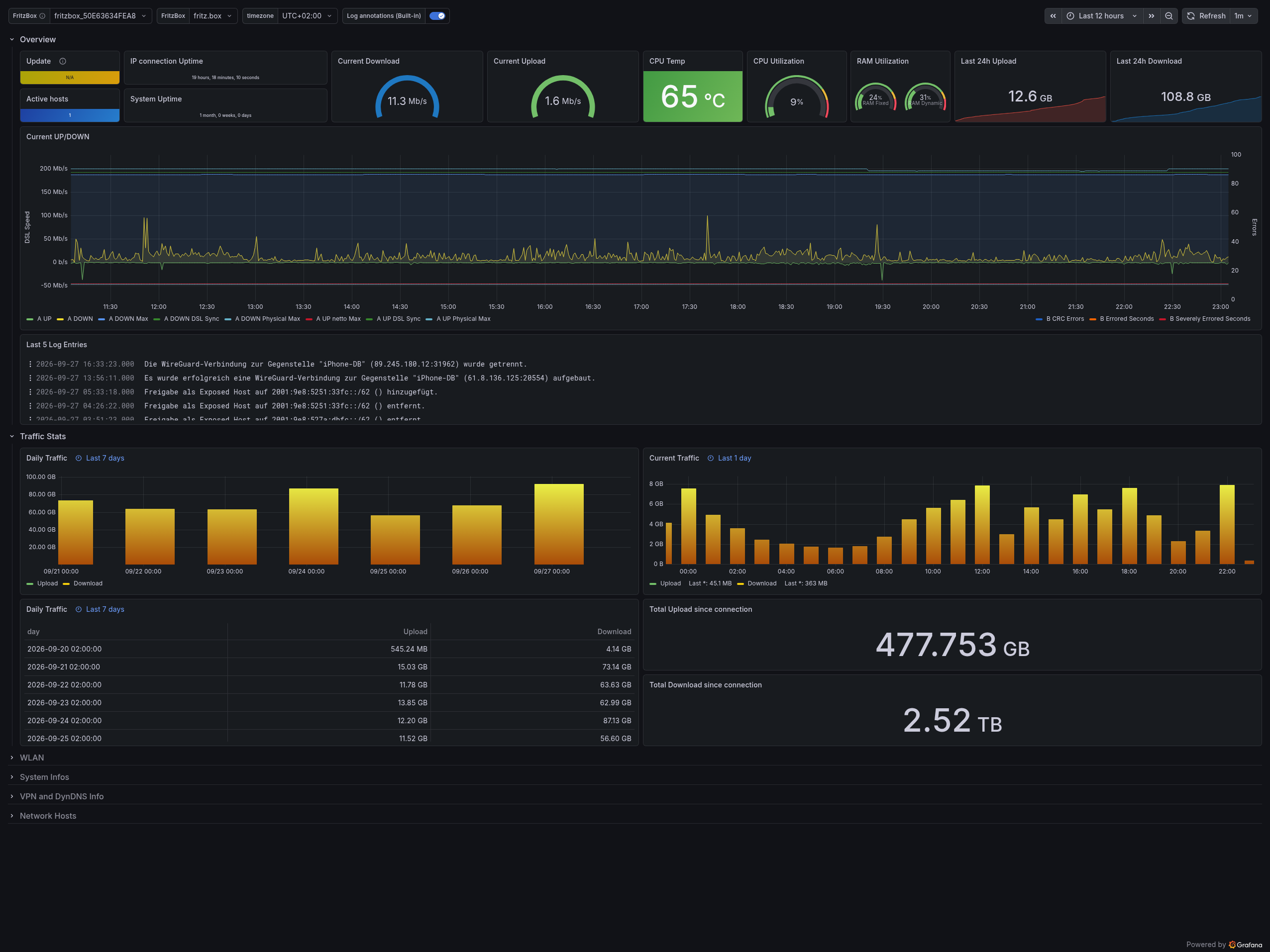Open the Last 5 Log Entries panel title

tap(57, 345)
